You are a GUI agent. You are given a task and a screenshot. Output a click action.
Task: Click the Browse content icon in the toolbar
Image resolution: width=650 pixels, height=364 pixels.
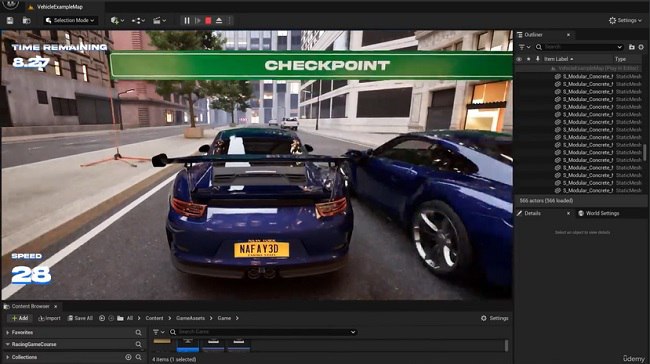[x=27, y=20]
